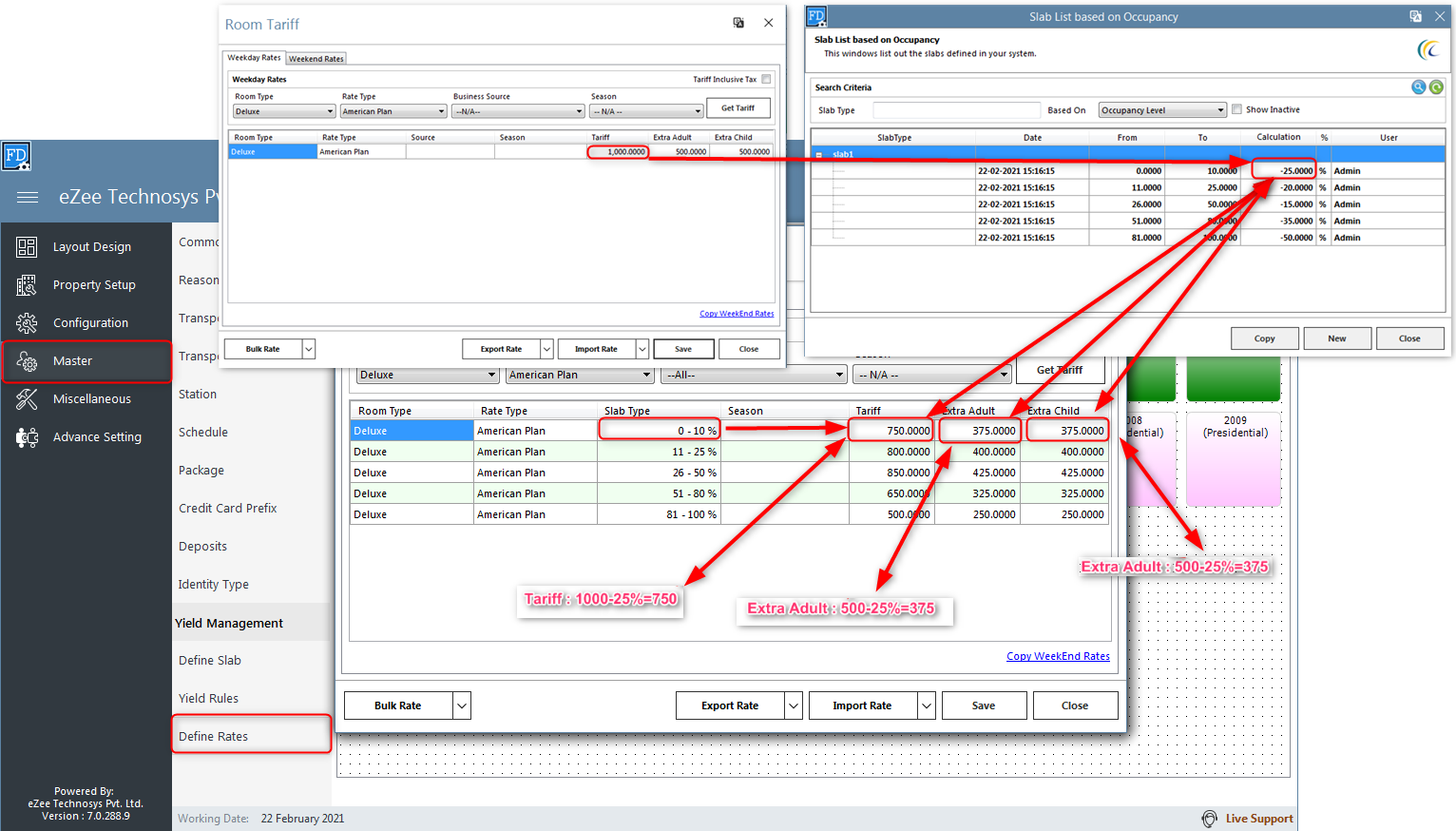Click New button in Slab List window
The width and height of the screenshot is (1456, 831).
pos(1337,338)
